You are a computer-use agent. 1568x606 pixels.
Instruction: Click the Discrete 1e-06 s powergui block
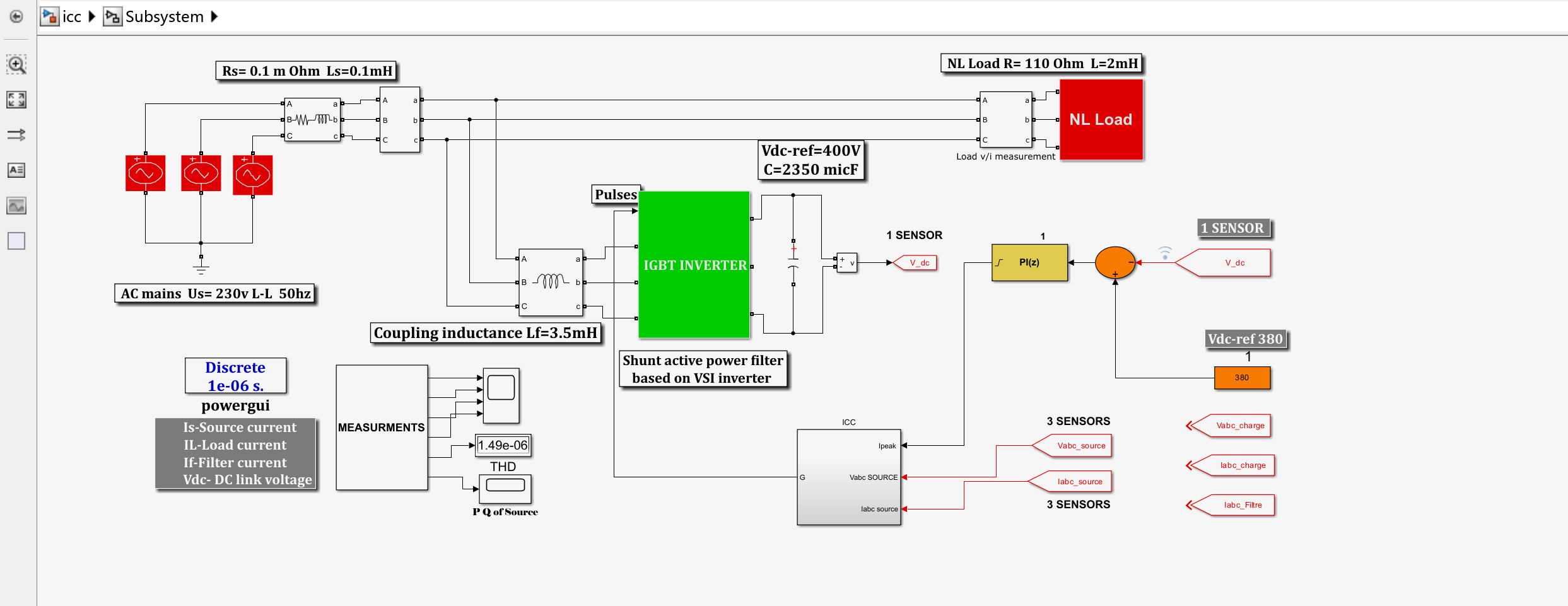236,376
